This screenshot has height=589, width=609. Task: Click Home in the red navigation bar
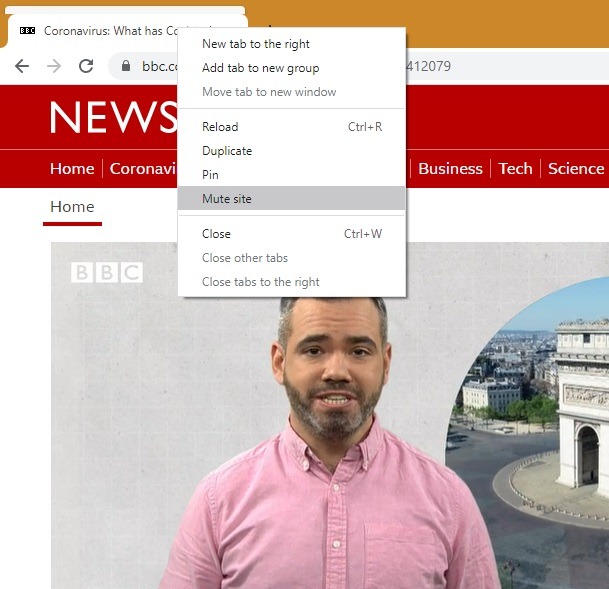point(72,169)
